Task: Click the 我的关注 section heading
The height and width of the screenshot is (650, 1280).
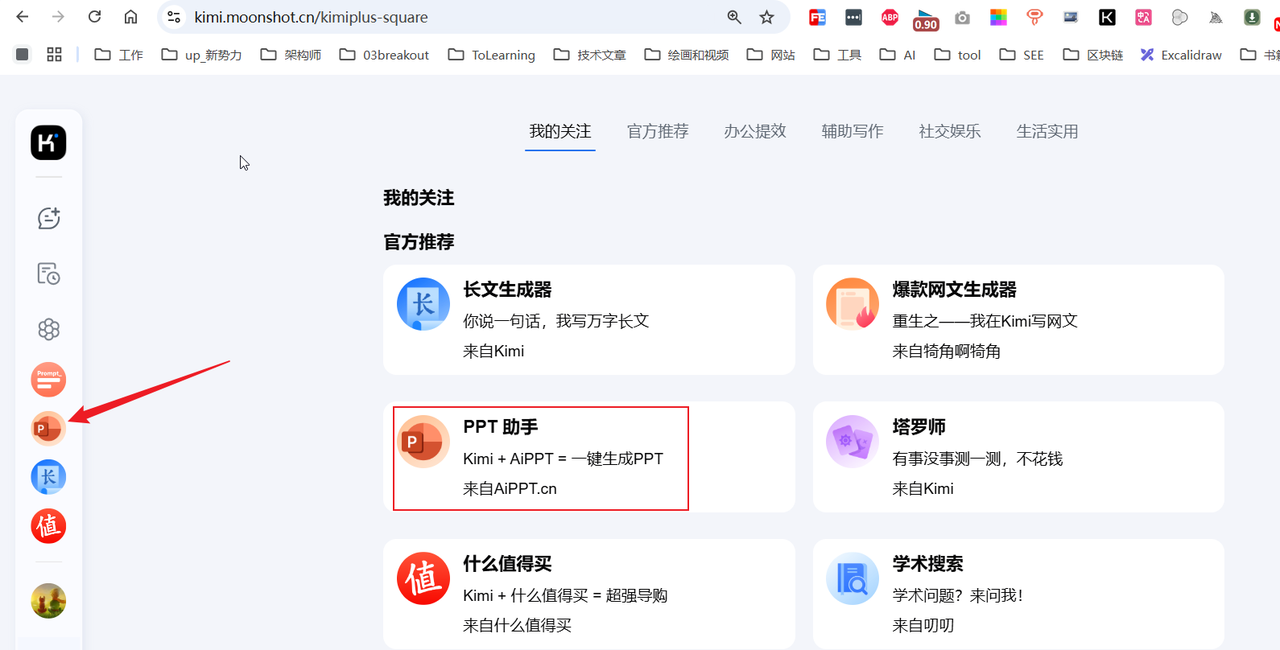Action: point(419,198)
